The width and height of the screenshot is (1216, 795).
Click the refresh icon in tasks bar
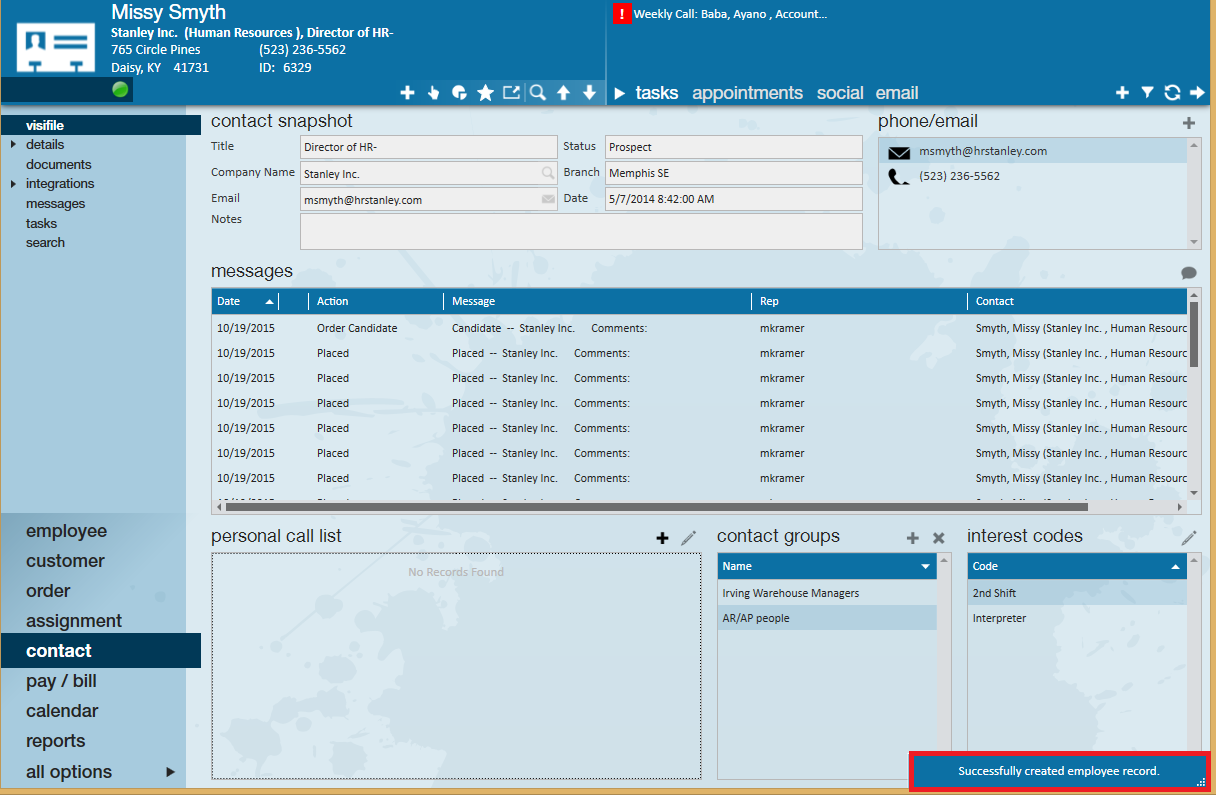[x=1172, y=93]
